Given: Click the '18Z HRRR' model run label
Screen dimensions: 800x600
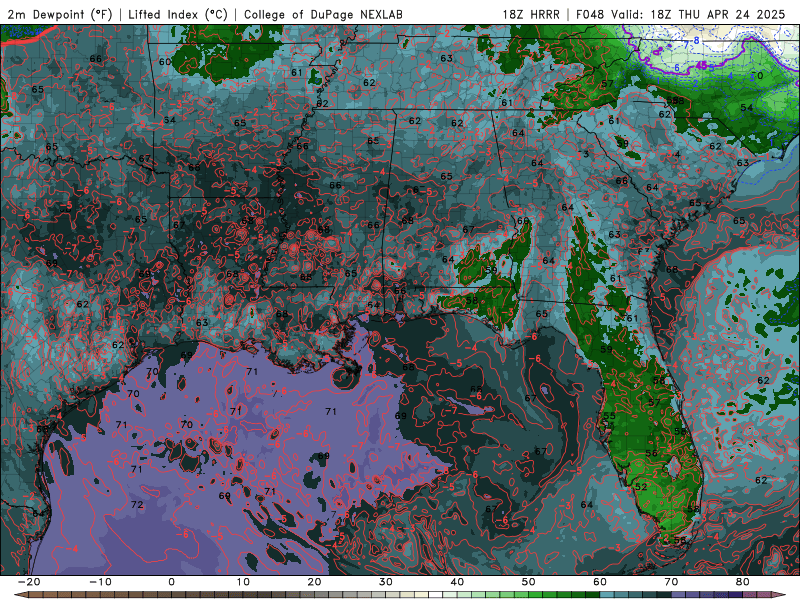Looking at the screenshot, I should tap(531, 14).
